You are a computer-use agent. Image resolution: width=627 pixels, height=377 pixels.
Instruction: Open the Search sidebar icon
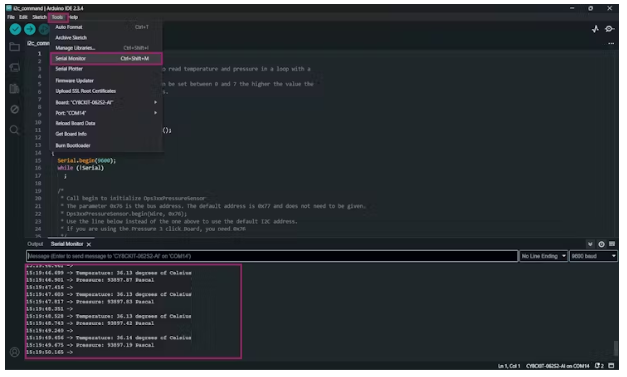click(14, 130)
